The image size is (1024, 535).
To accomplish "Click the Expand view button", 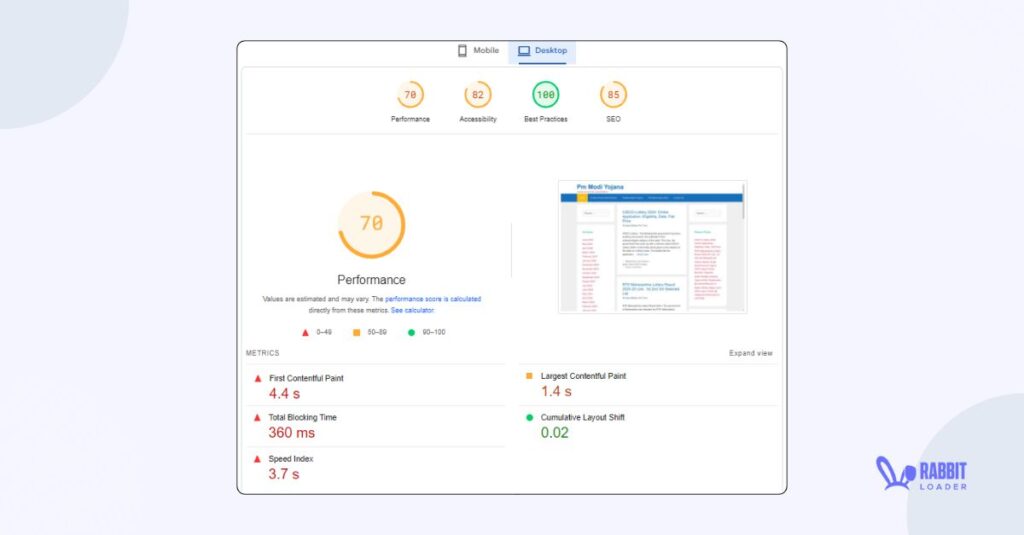I will [750, 353].
